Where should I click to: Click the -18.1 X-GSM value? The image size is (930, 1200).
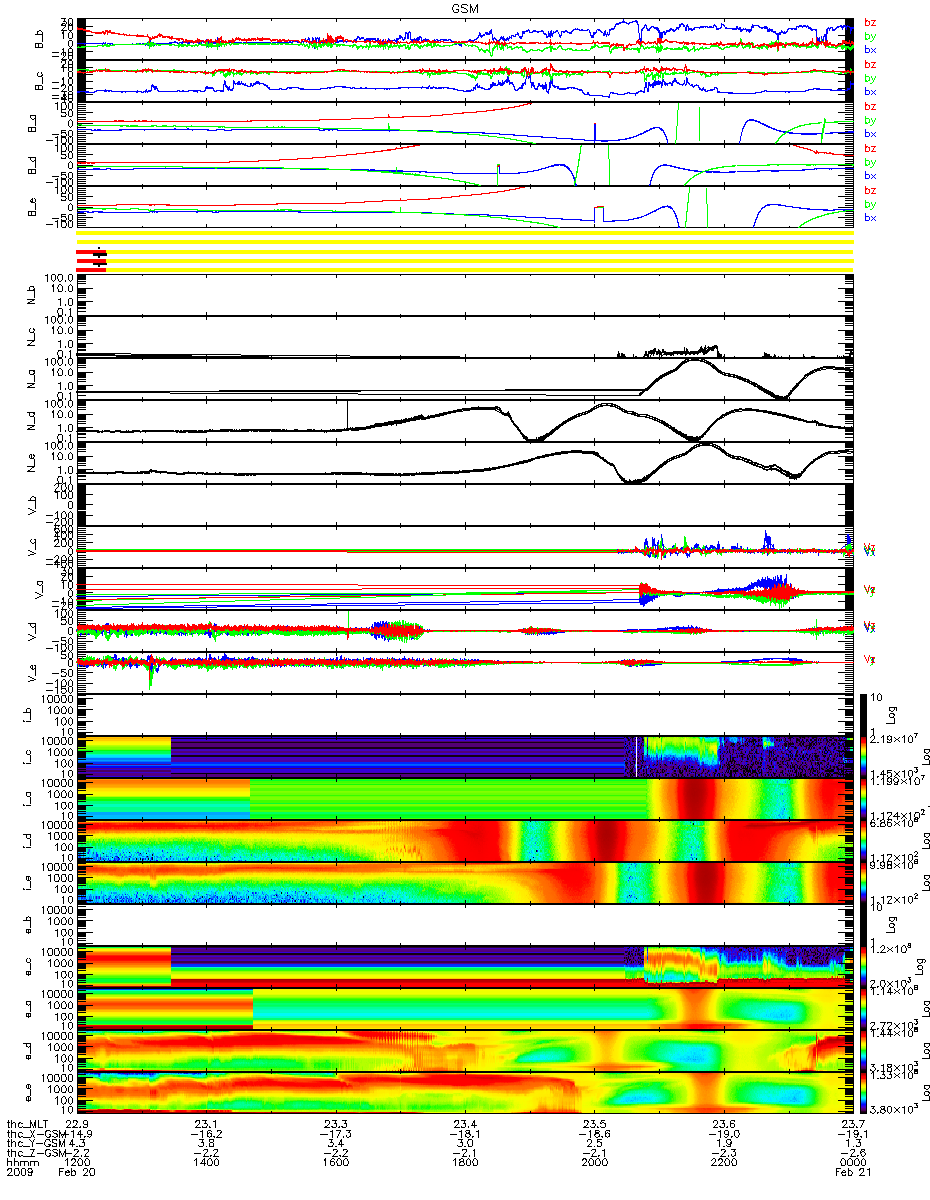[x=465, y=1133]
